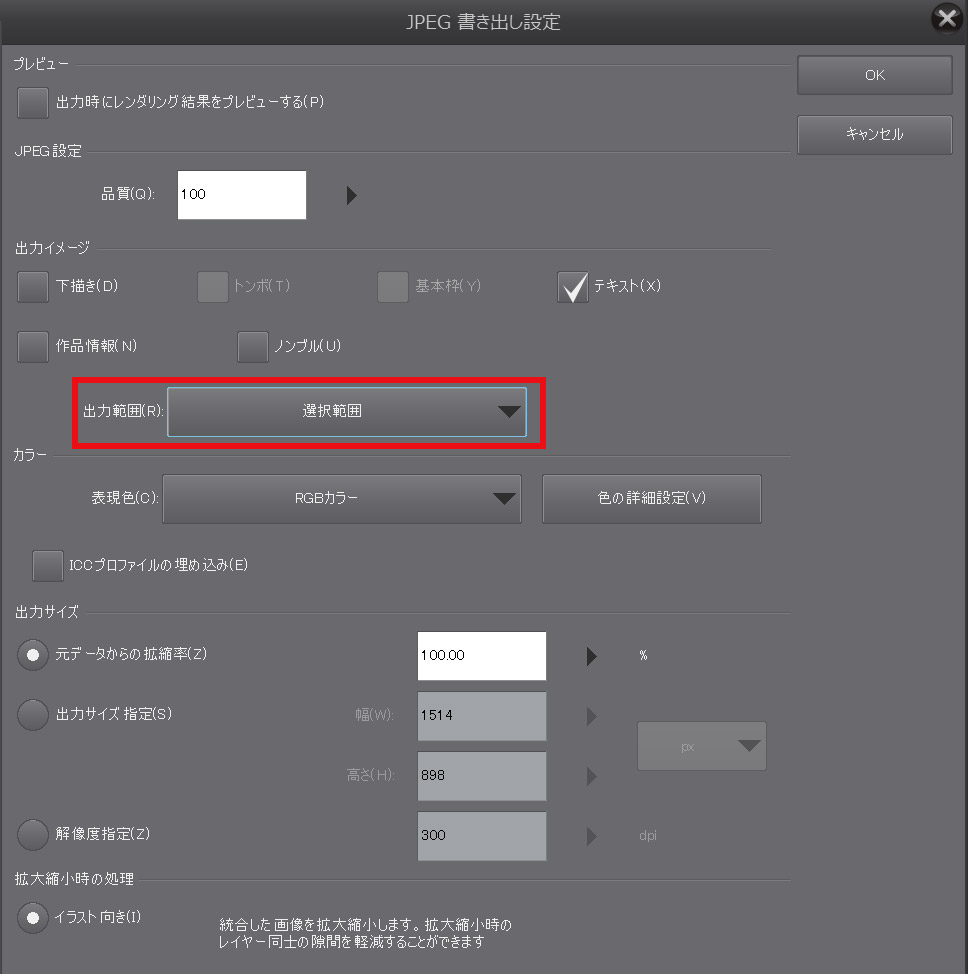Enable preview rendering result on output checkbox

[33, 102]
